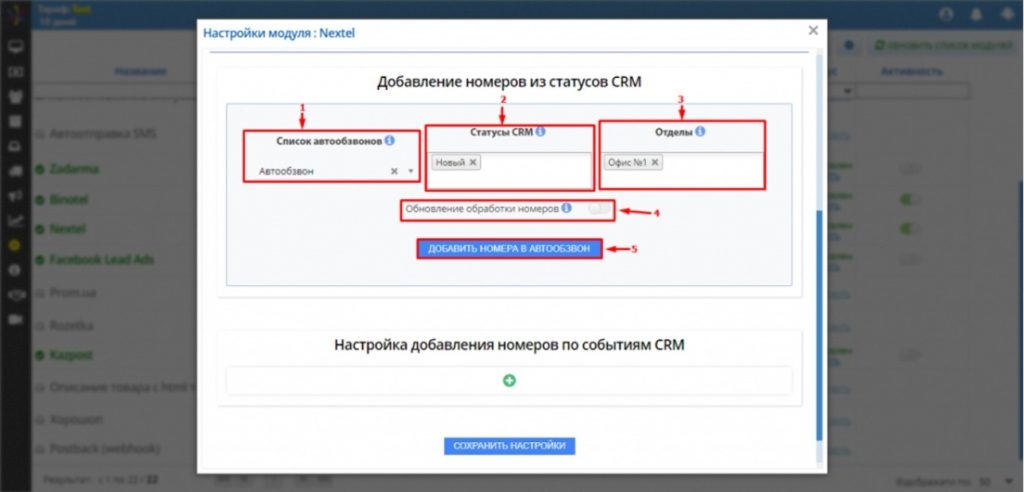Remove the Новый status tag

click(x=473, y=162)
